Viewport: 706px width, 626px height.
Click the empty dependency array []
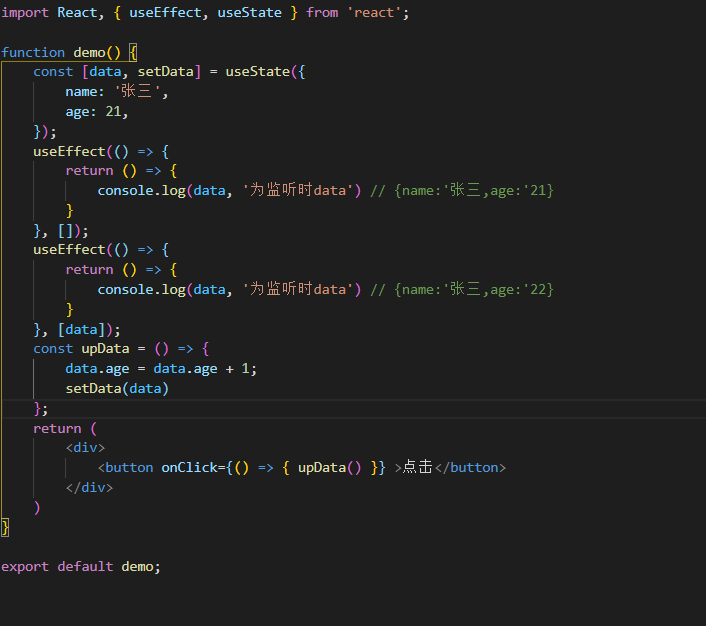click(x=65, y=231)
